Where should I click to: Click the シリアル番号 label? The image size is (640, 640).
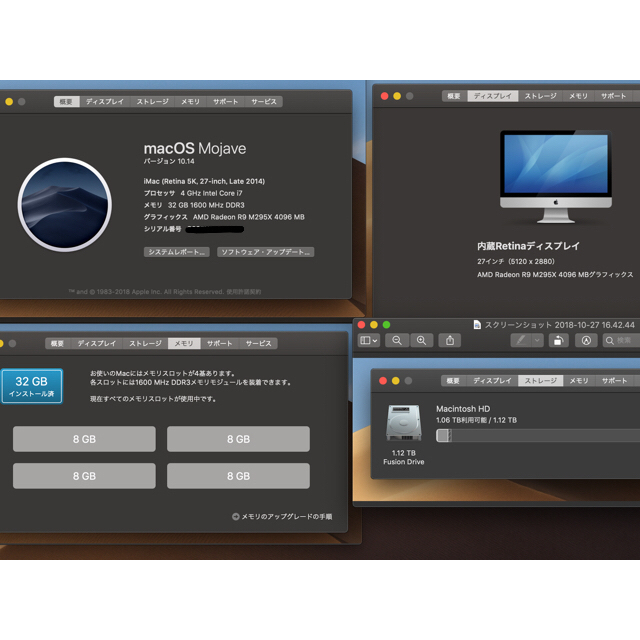[x=162, y=229]
